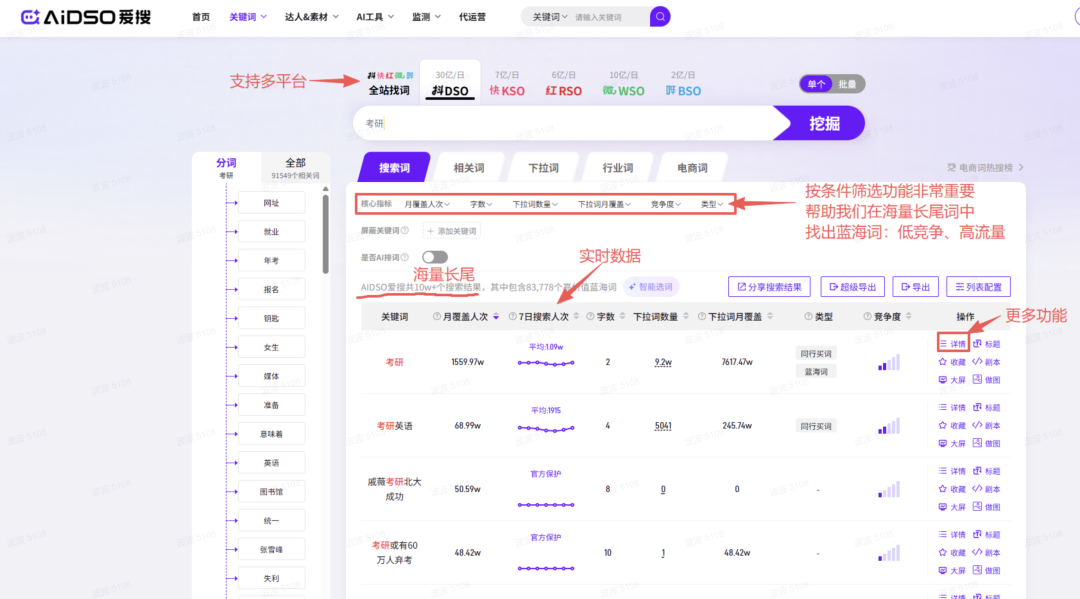
Task: Click the left panel vertical scrollbar
Action: tap(325, 234)
